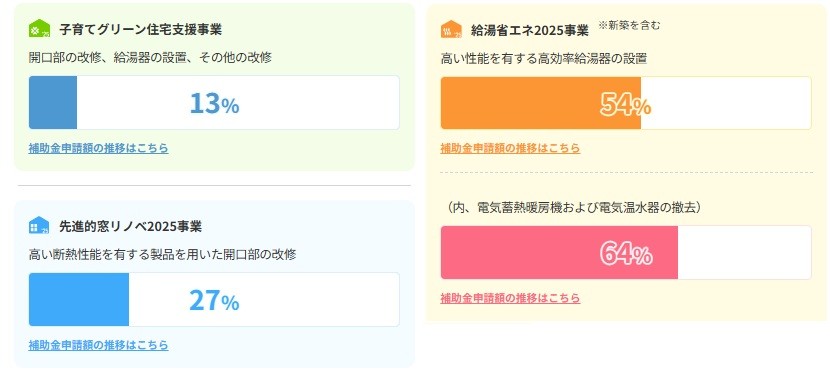Select the 子育てグリーン住宅支援事業 heading
The width and height of the screenshot is (830, 390).
[140, 29]
